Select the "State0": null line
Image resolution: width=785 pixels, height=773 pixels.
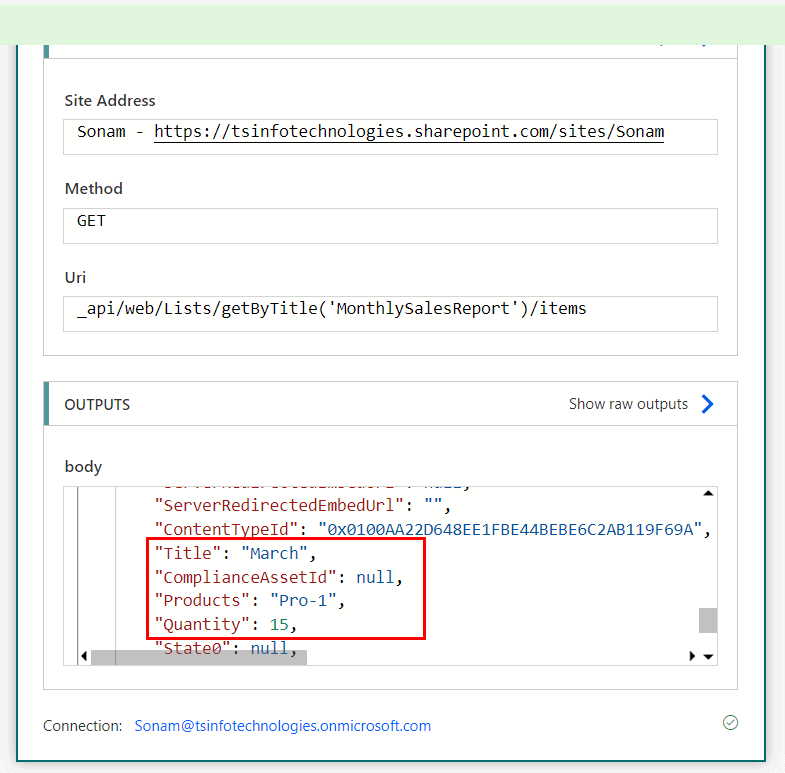point(225,648)
